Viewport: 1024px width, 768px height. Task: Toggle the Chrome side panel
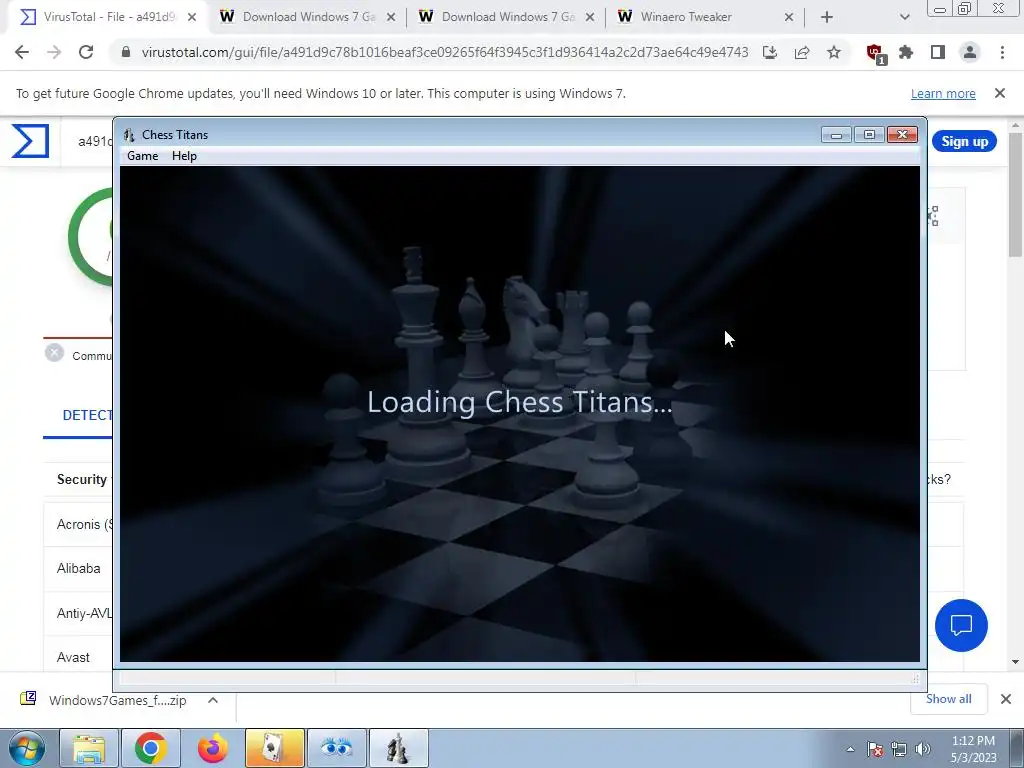click(x=938, y=52)
